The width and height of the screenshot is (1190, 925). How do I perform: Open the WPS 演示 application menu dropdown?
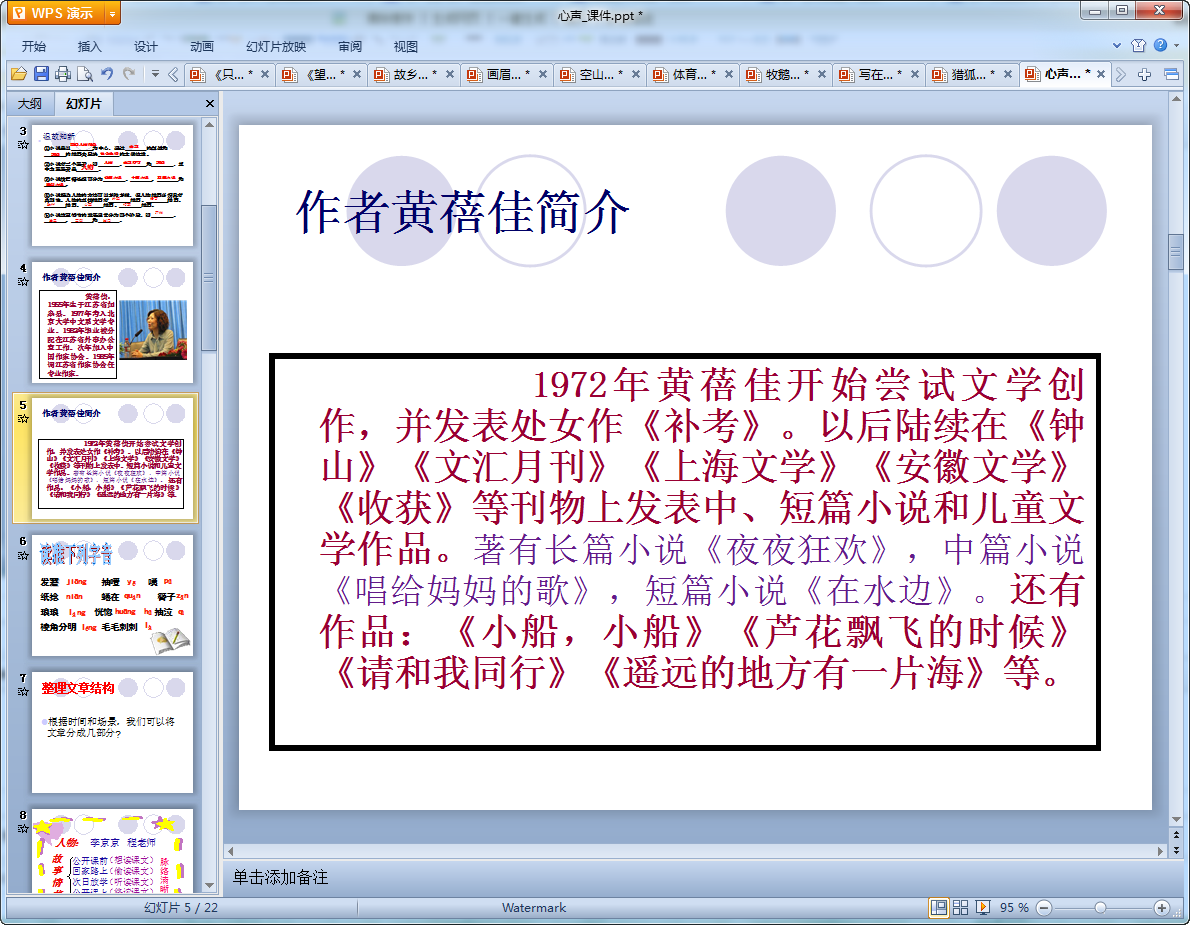tap(112, 14)
